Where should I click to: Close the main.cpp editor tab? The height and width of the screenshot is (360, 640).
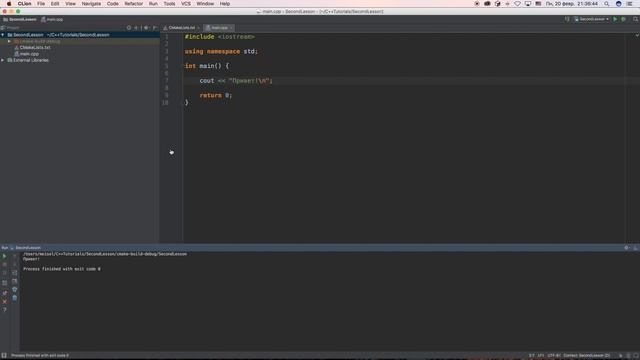[231, 28]
